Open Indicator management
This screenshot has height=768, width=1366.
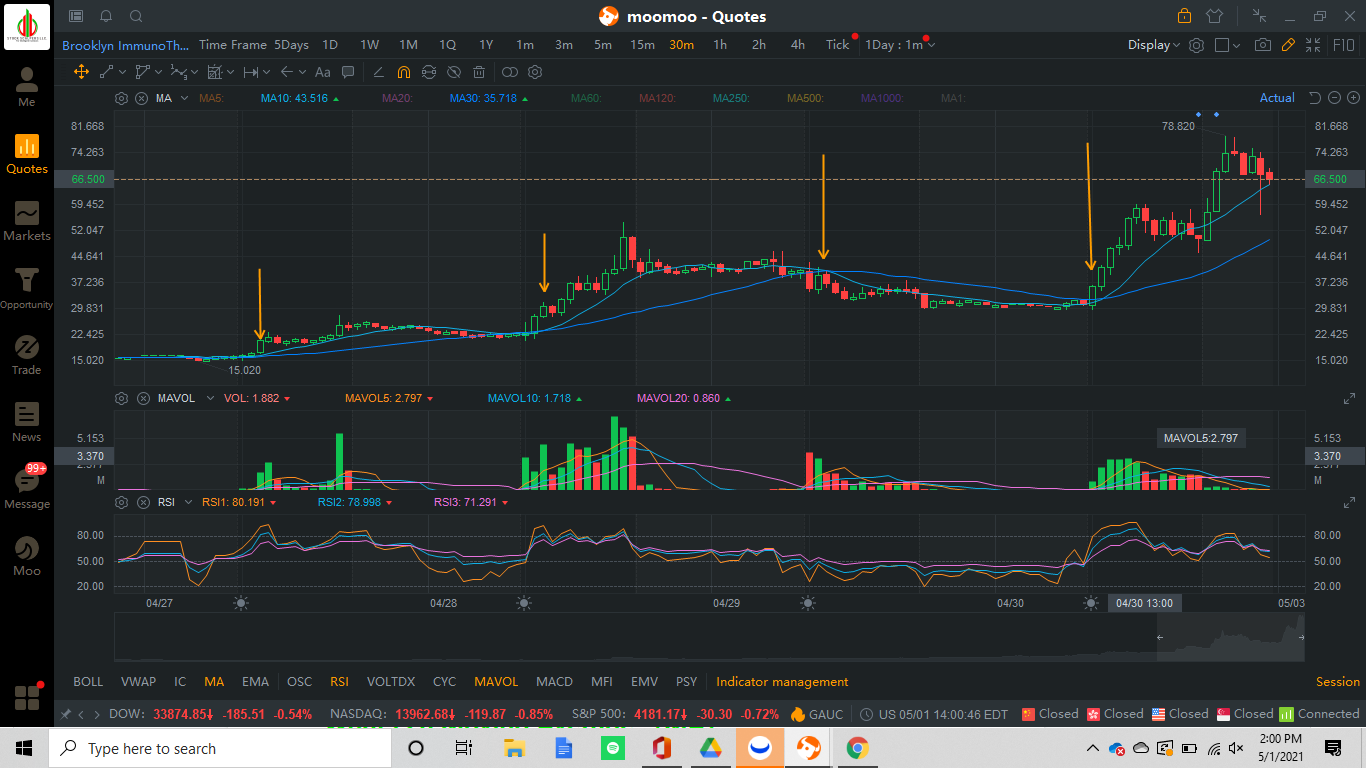(x=782, y=682)
